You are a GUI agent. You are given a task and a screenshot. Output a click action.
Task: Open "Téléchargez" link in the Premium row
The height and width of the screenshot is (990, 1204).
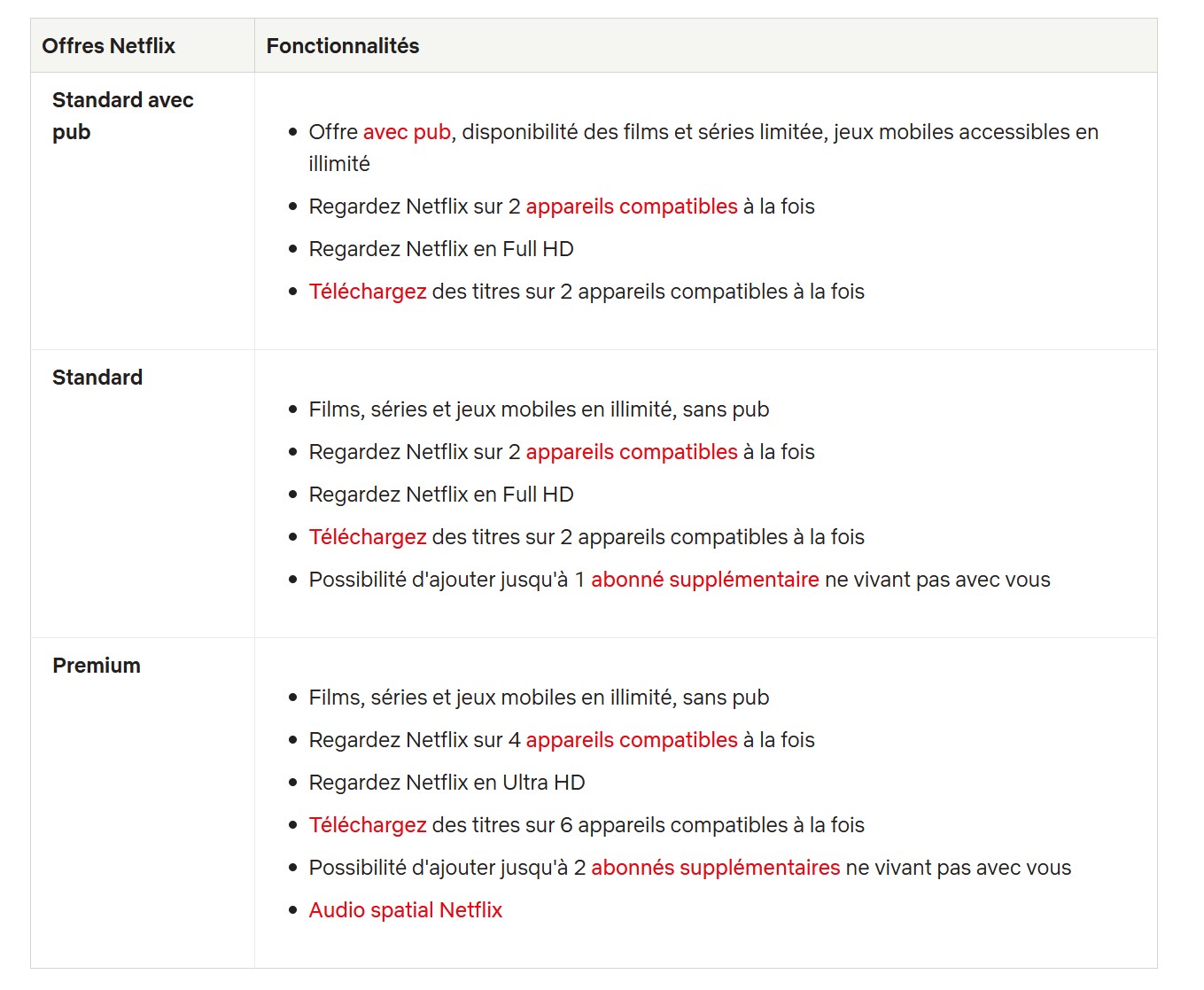(x=368, y=825)
